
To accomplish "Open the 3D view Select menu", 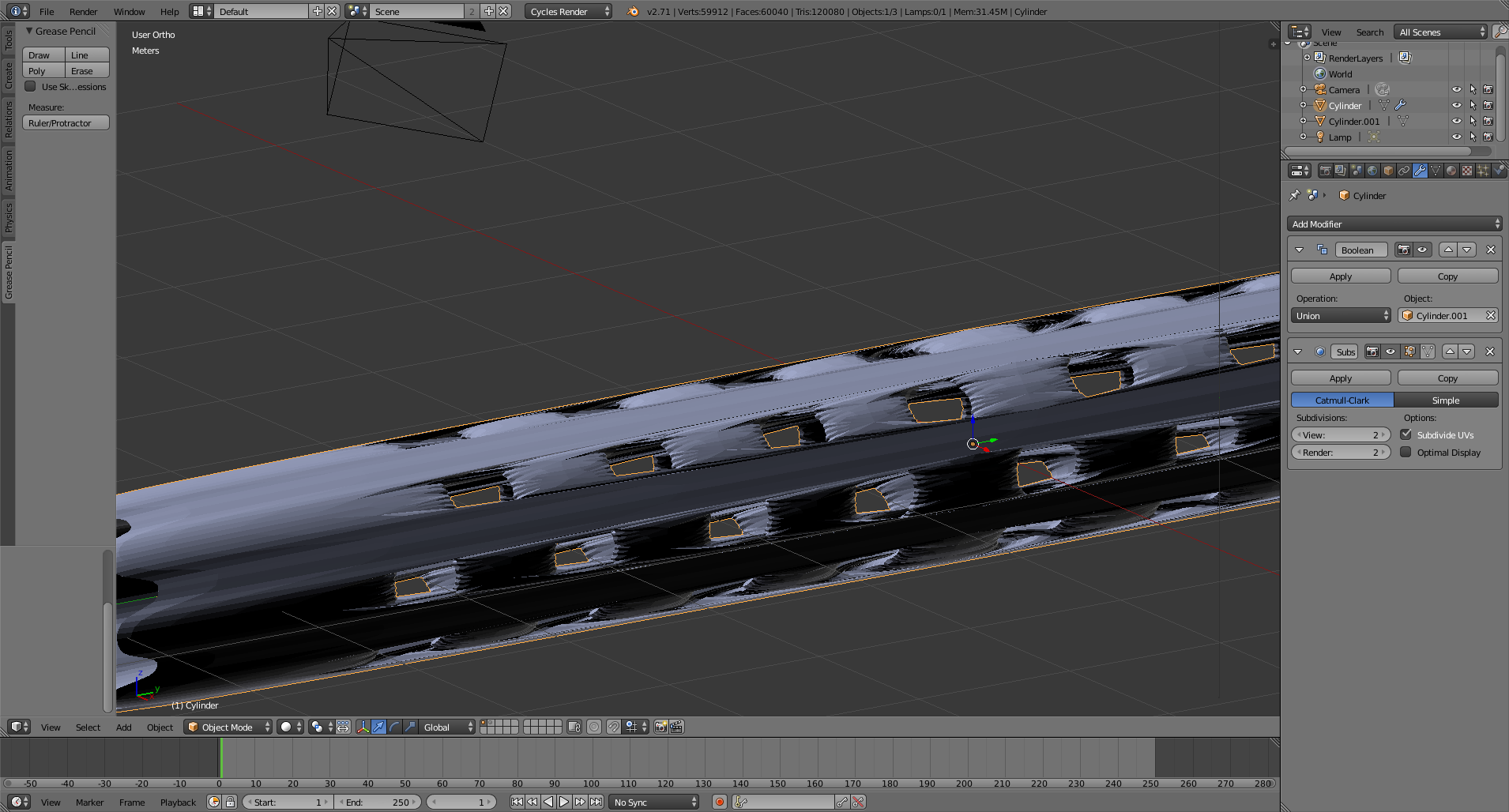I will point(88,727).
